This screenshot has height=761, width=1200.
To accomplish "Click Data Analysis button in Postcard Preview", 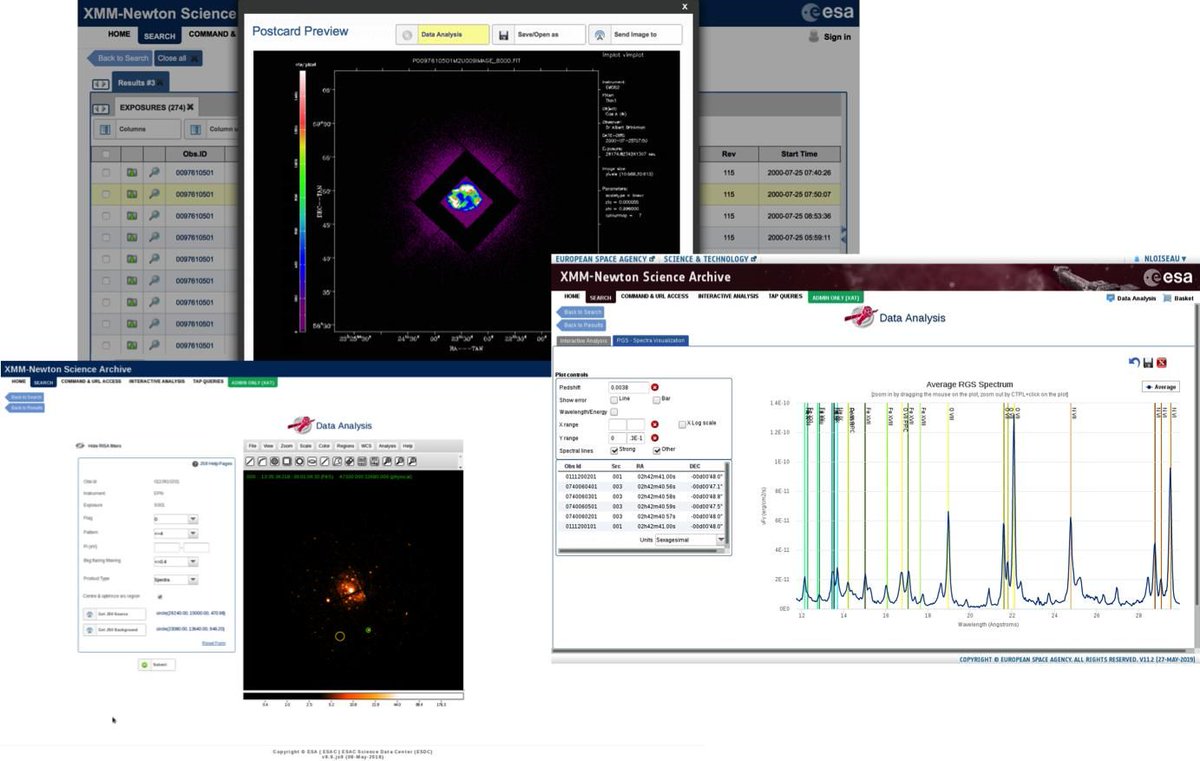I will [x=442, y=34].
